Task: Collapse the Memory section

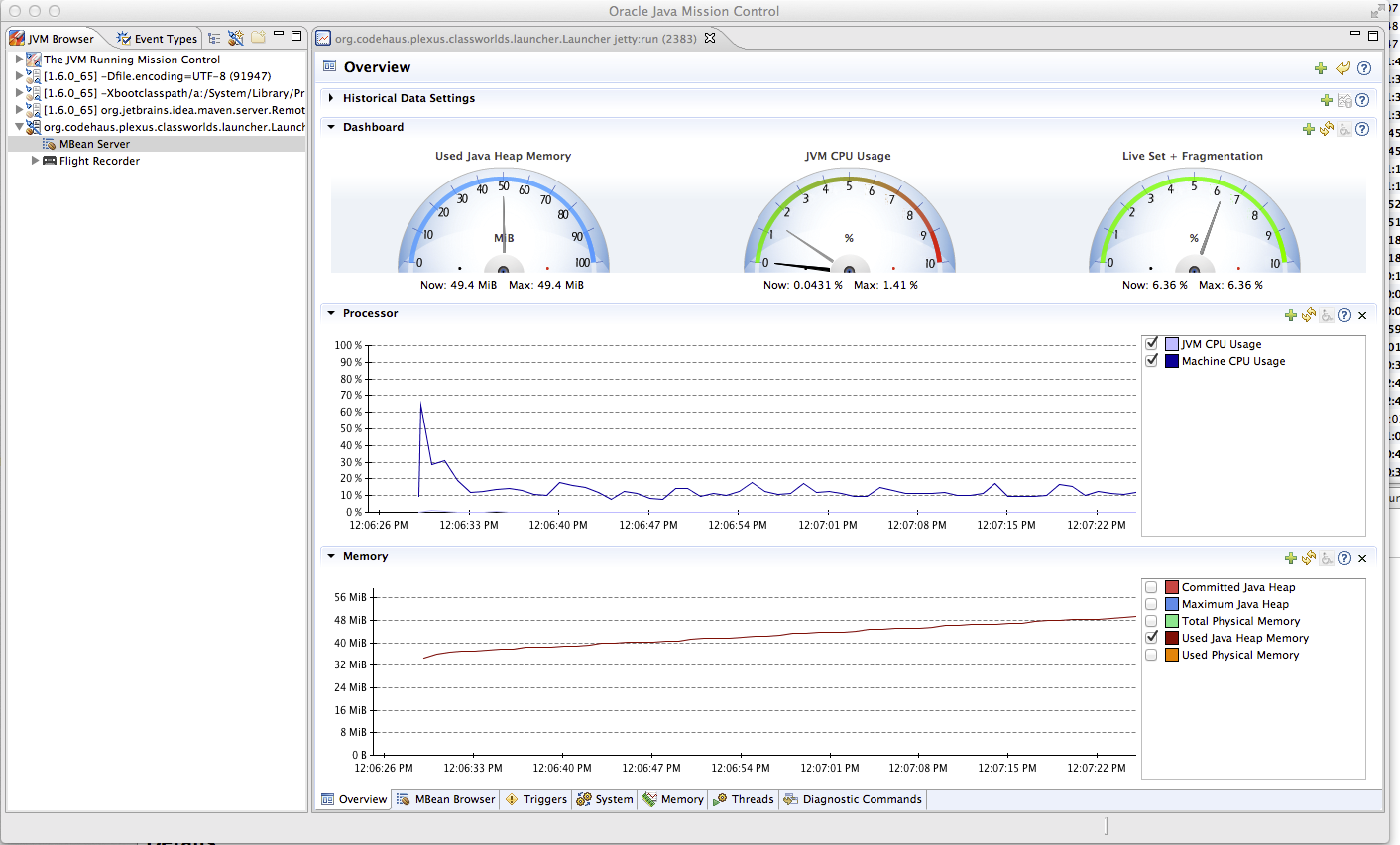Action: 331,556
